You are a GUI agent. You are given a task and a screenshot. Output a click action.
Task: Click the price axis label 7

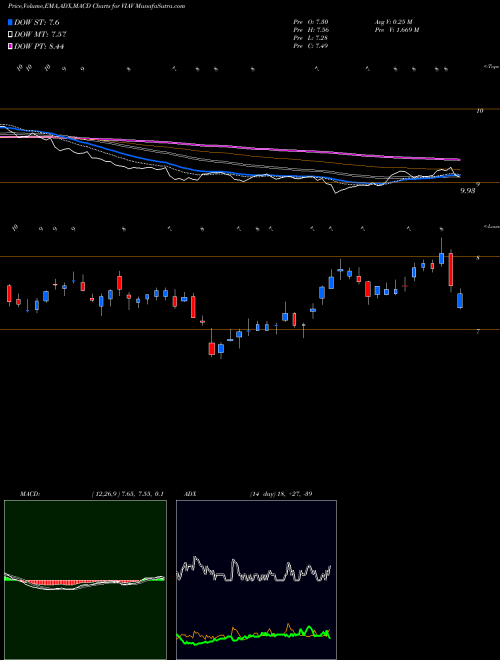pos(478,332)
